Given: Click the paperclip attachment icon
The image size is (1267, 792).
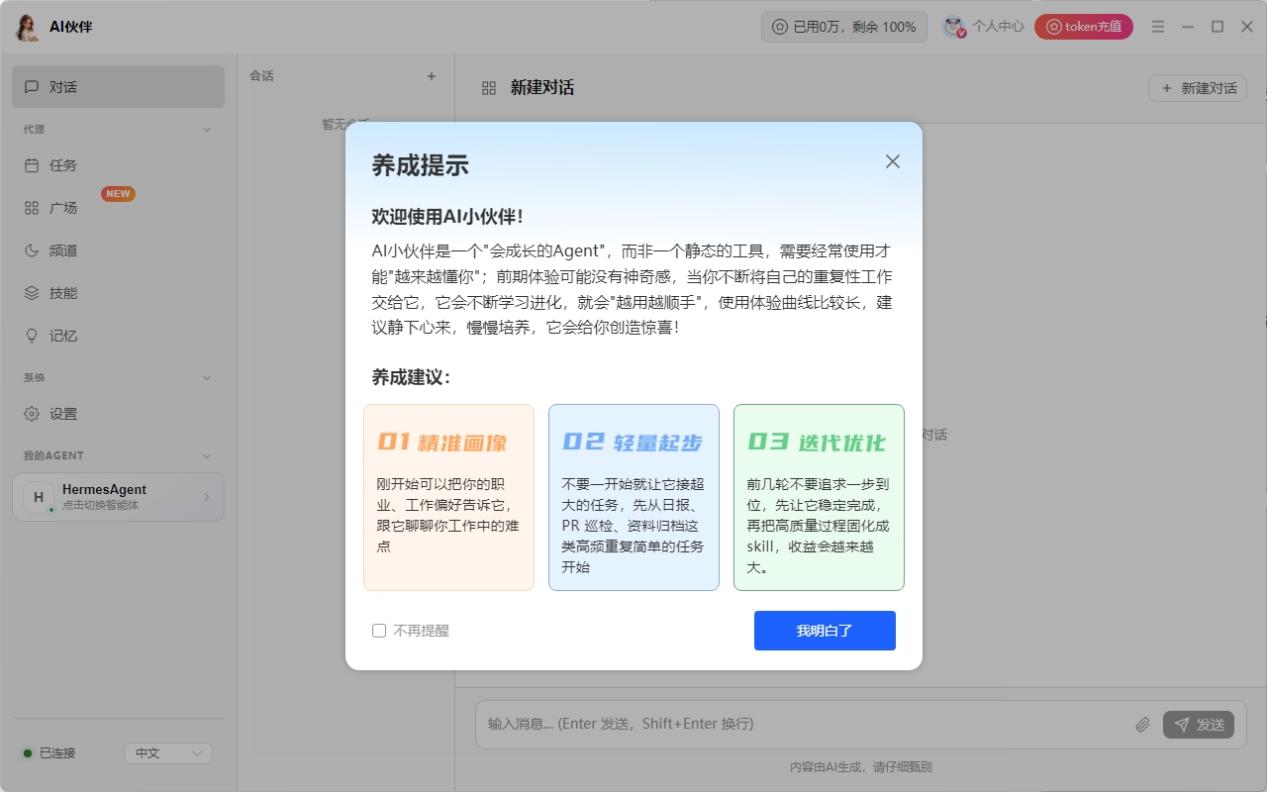Looking at the screenshot, I should pos(1142,724).
